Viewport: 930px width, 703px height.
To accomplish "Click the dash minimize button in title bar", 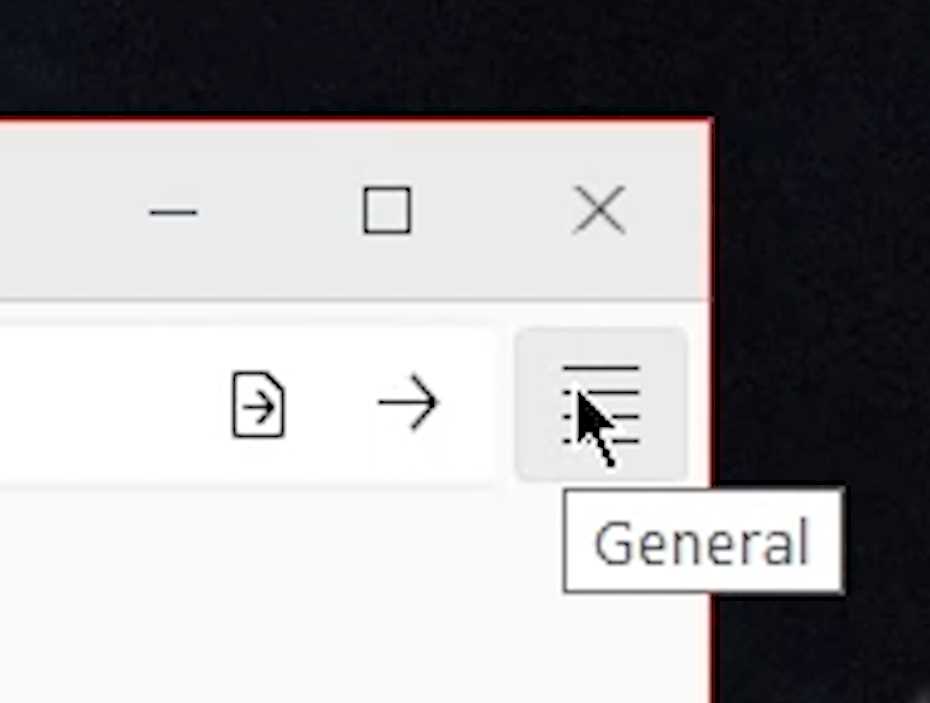I will coord(173,211).
